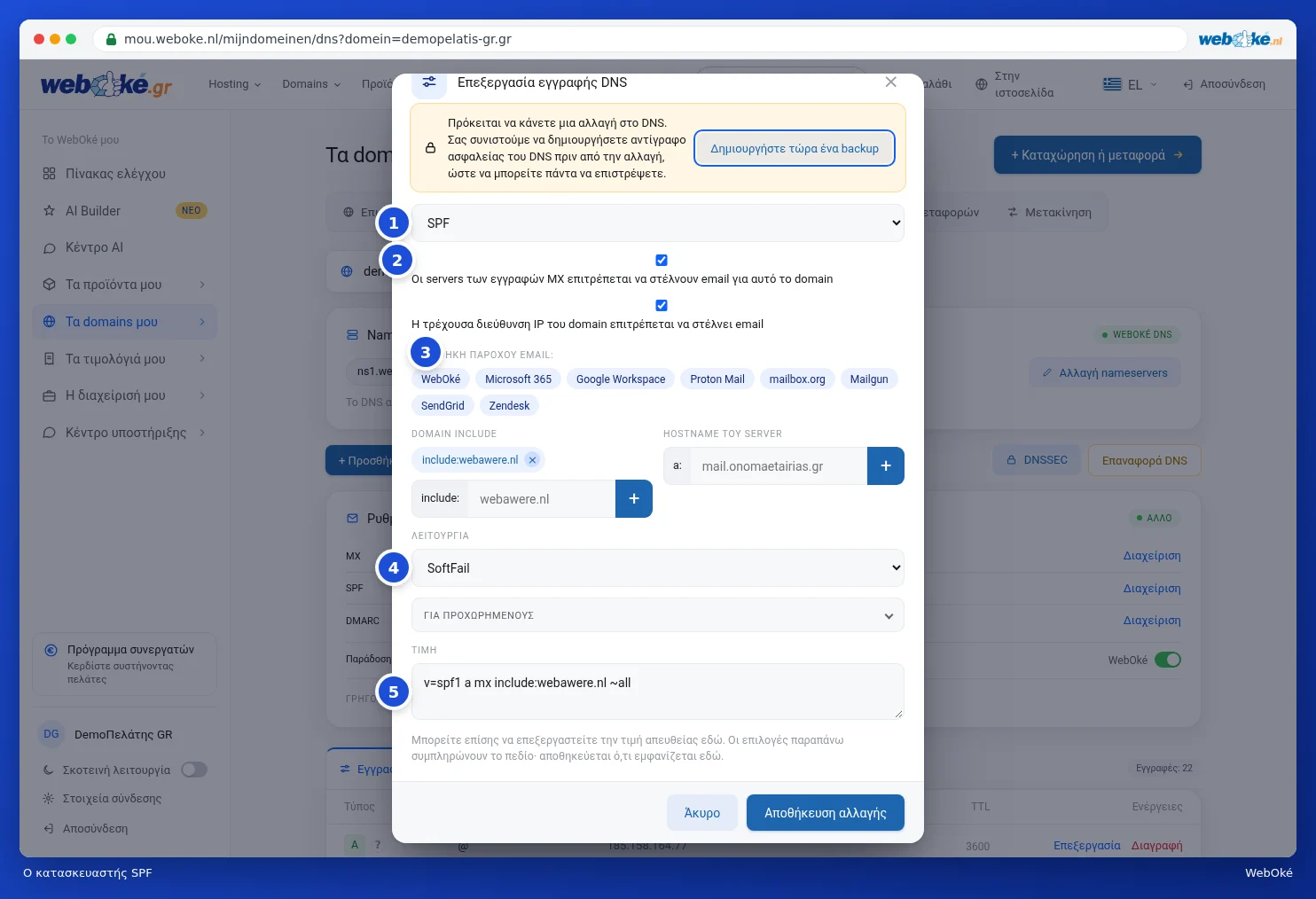Add the server hostname with plus button
The image size is (1316, 899).
[x=886, y=466]
